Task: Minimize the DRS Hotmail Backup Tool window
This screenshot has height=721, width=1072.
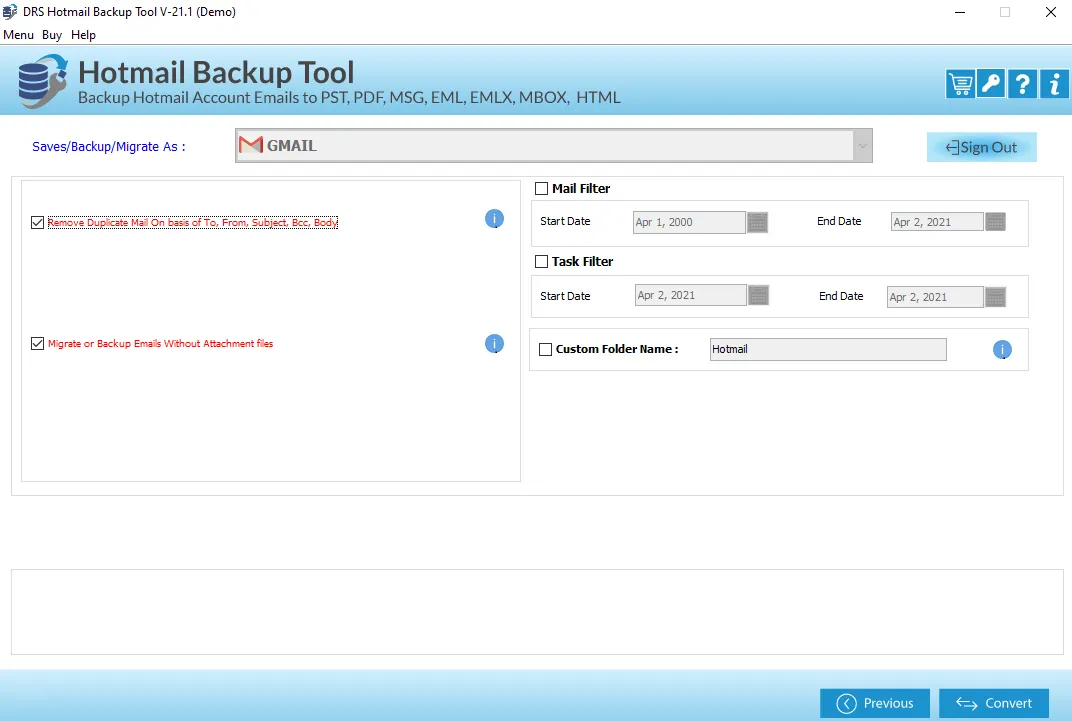Action: click(960, 12)
